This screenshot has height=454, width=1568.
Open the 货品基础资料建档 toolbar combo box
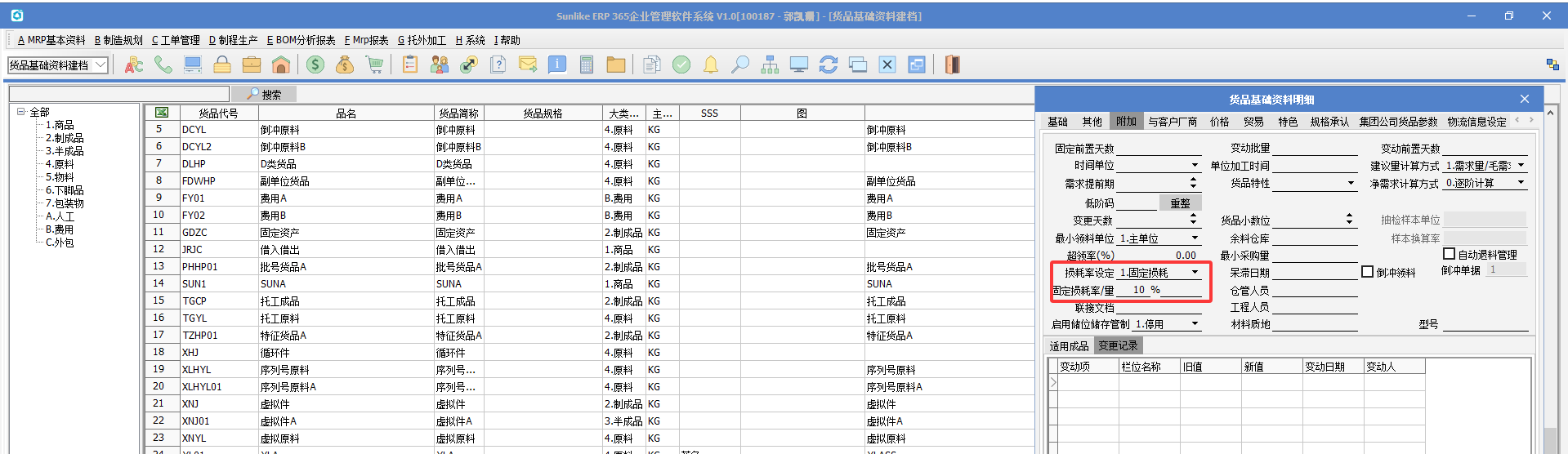(x=101, y=65)
